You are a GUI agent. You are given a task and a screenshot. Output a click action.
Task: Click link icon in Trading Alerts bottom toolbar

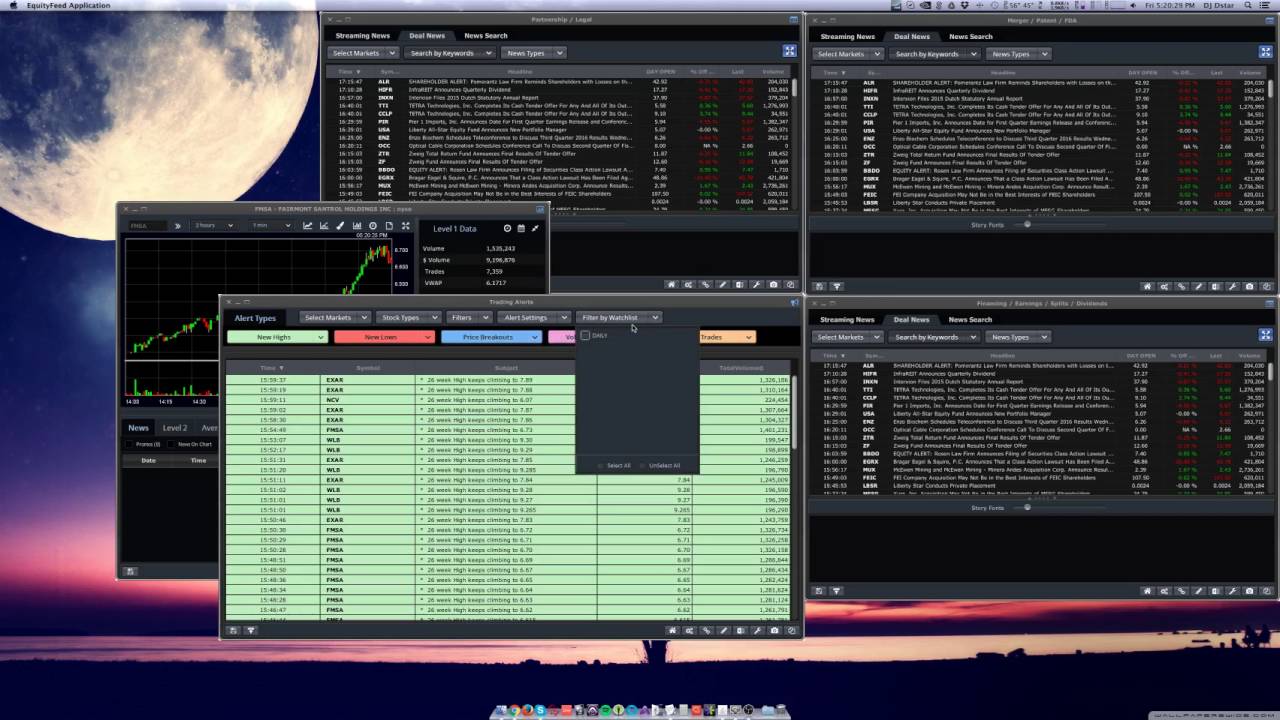[706, 631]
